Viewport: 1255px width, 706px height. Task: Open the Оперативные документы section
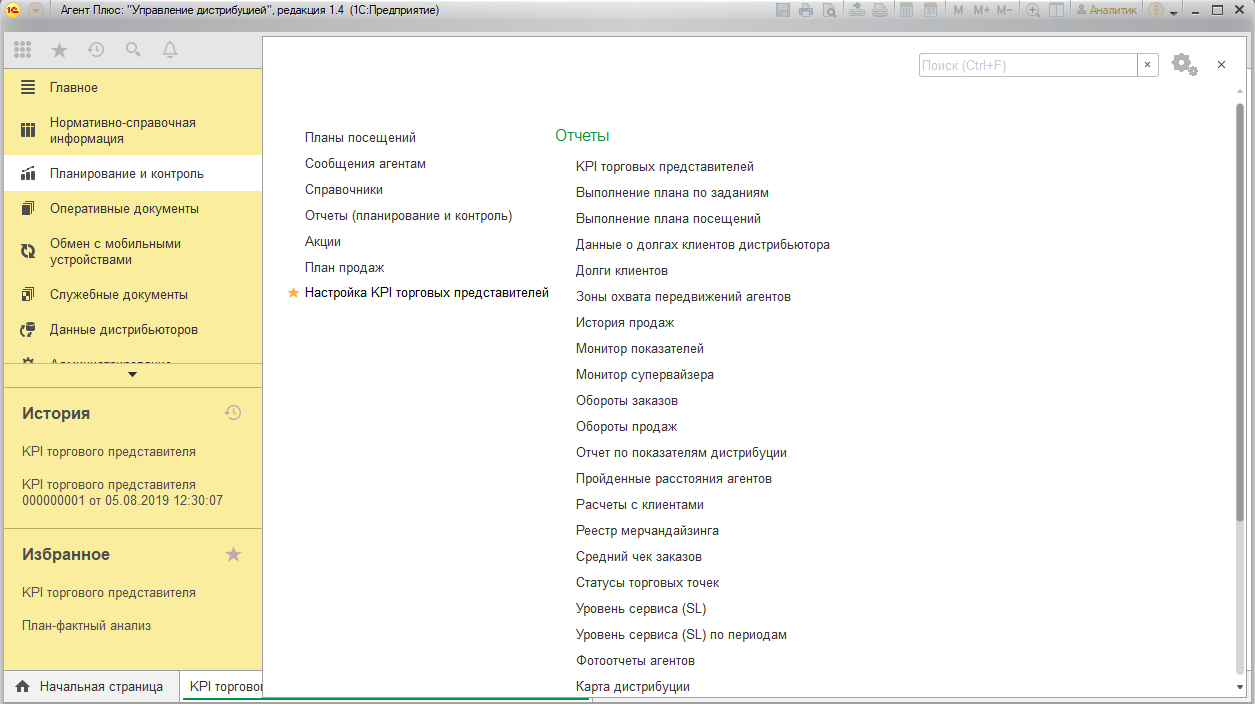[x=133, y=208]
